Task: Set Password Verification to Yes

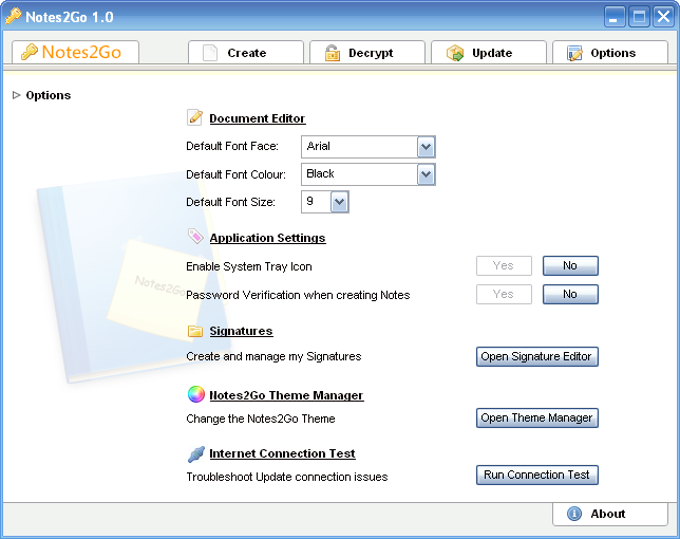Action: 504,294
